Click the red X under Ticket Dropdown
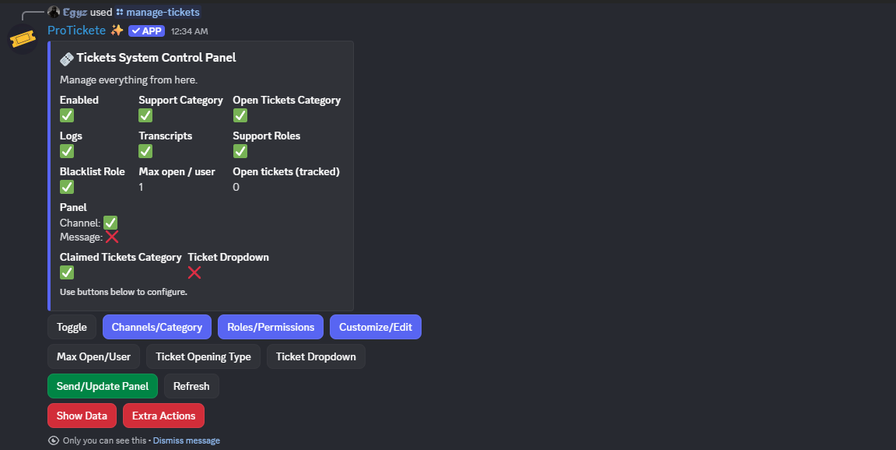This screenshot has width=896, height=450. (195, 272)
